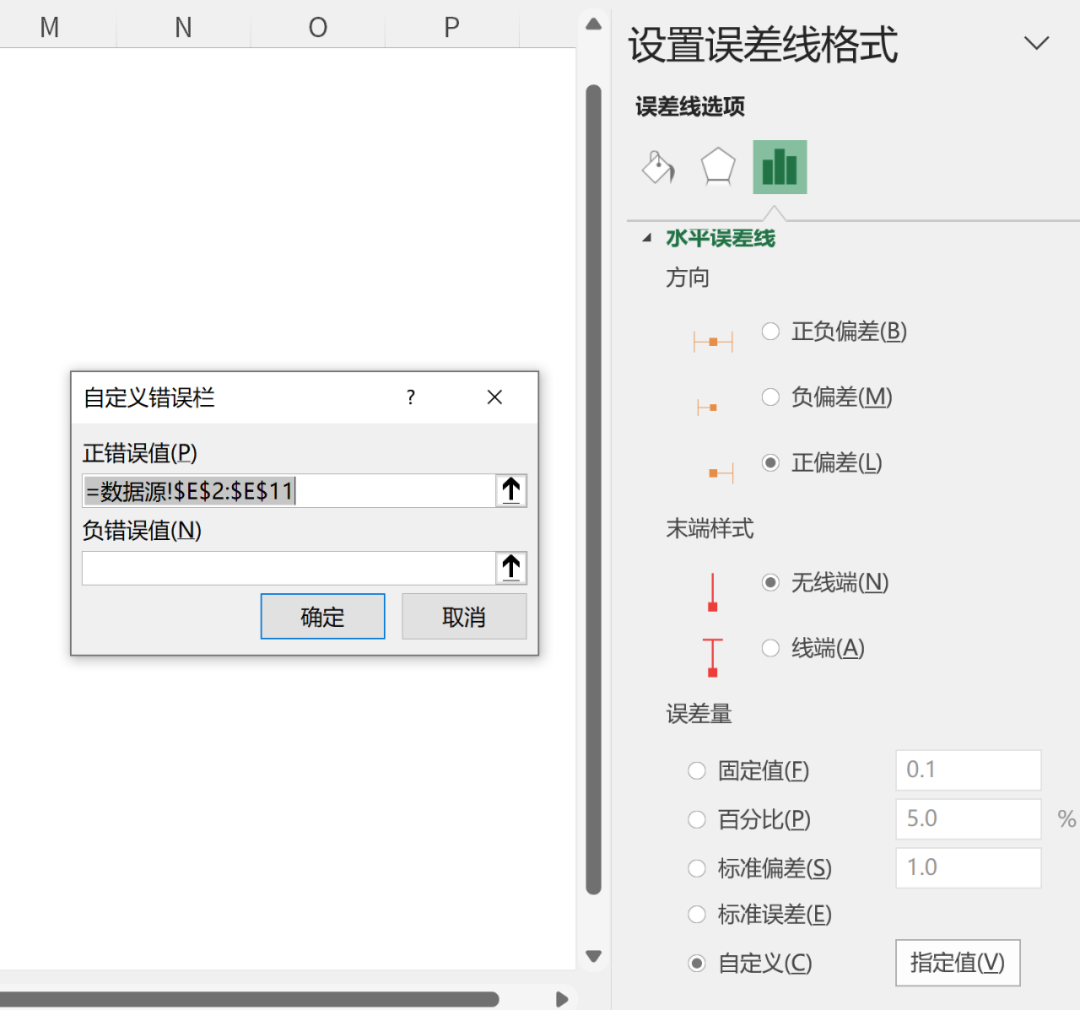Open the 误差线选项 dropdown heading

coord(690,107)
